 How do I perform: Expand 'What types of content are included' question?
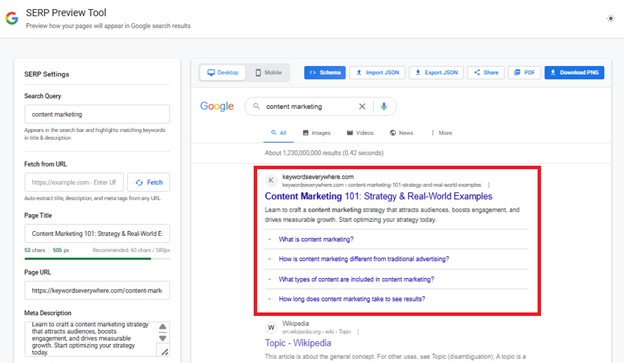click(x=396, y=279)
